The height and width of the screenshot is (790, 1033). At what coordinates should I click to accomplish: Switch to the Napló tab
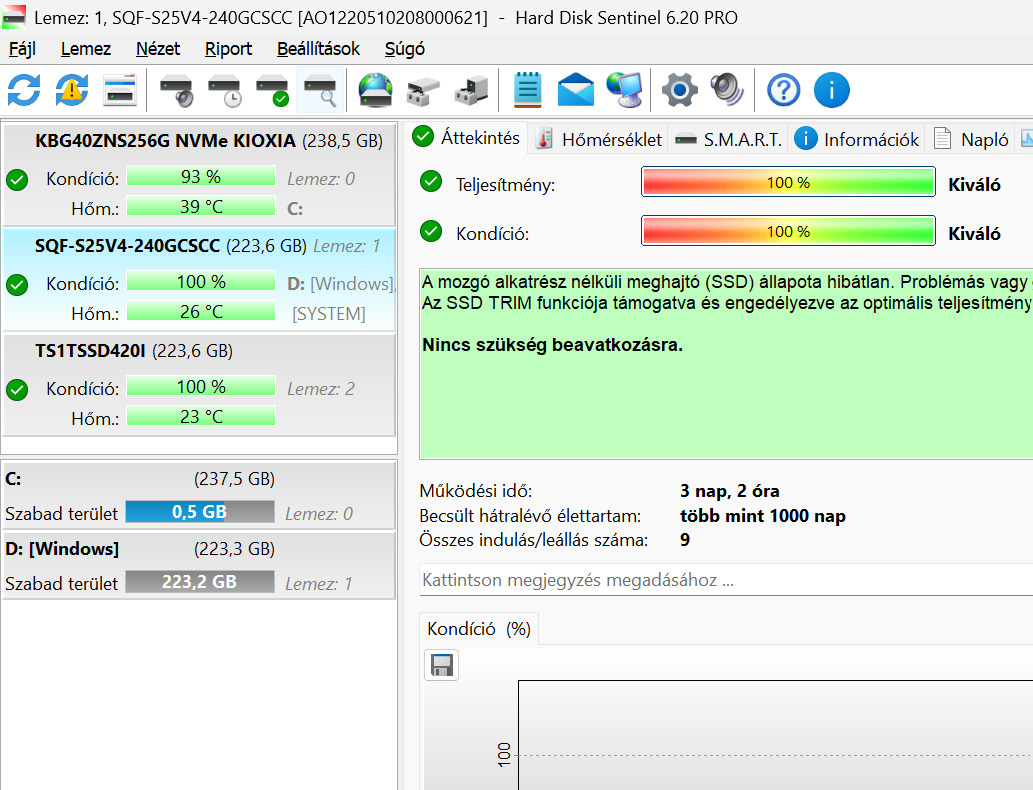click(971, 139)
